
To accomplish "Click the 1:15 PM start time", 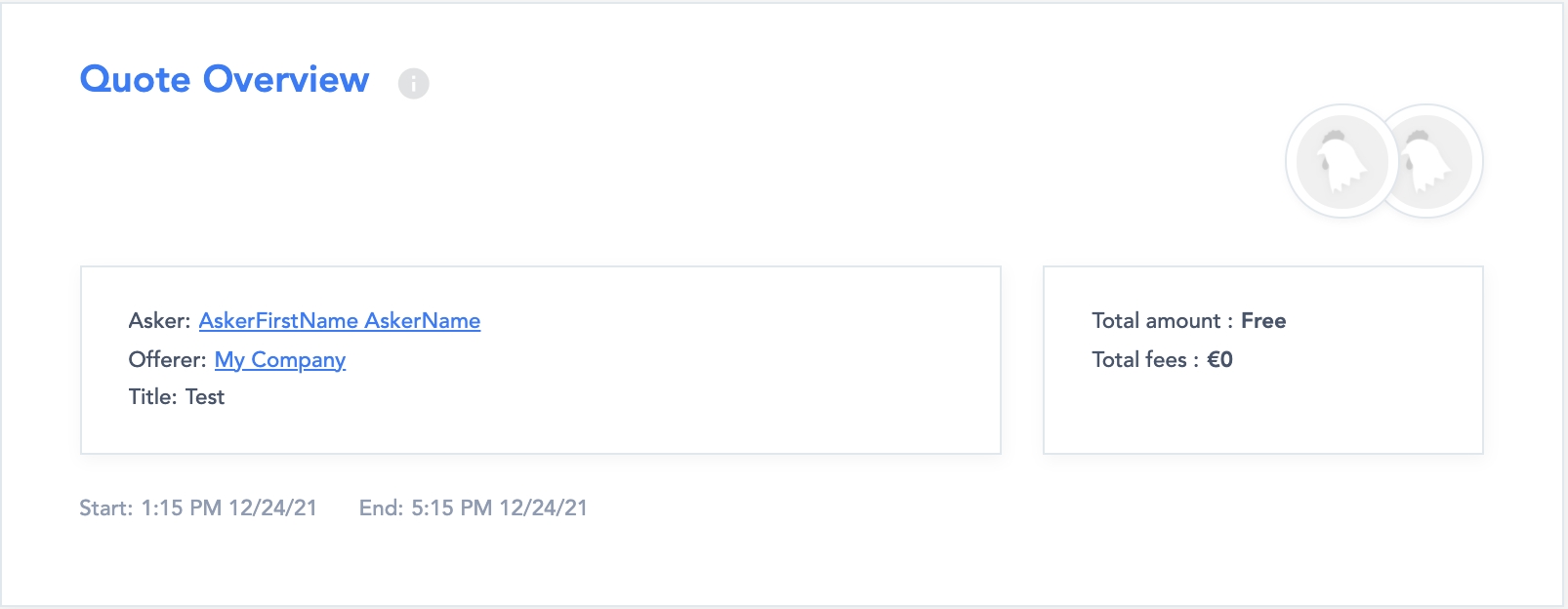I will (x=182, y=508).
